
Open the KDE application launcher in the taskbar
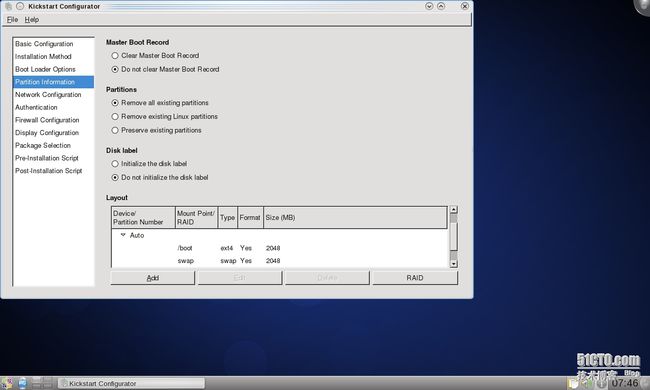point(7,383)
